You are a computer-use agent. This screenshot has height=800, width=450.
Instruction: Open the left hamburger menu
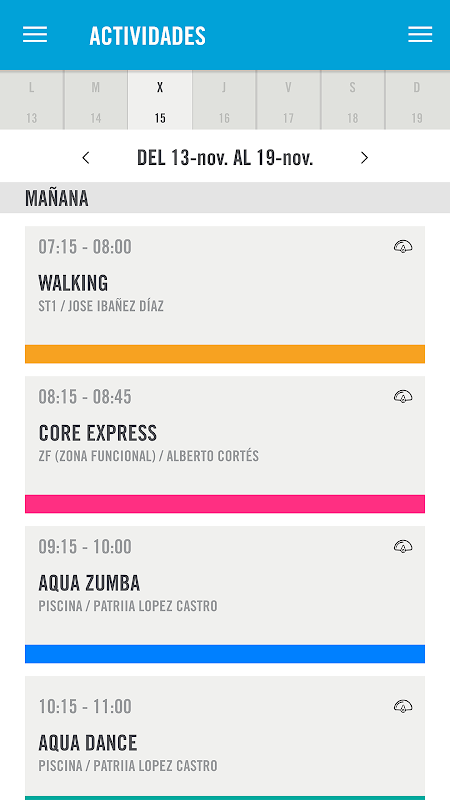point(35,35)
